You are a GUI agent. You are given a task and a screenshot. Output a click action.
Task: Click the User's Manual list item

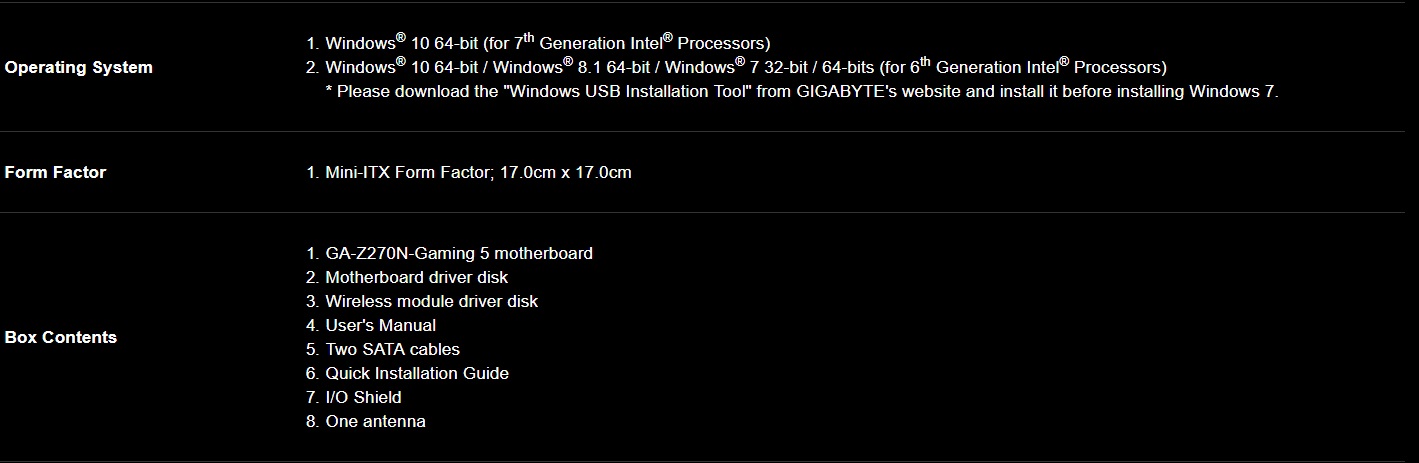coord(380,325)
